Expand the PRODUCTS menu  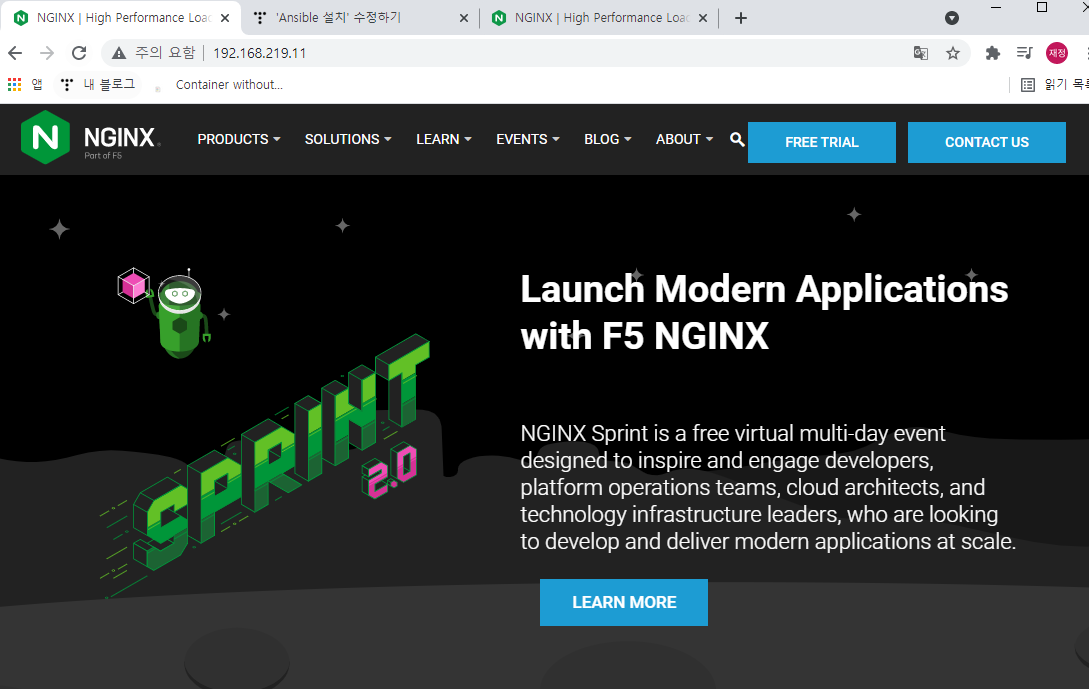(x=239, y=139)
